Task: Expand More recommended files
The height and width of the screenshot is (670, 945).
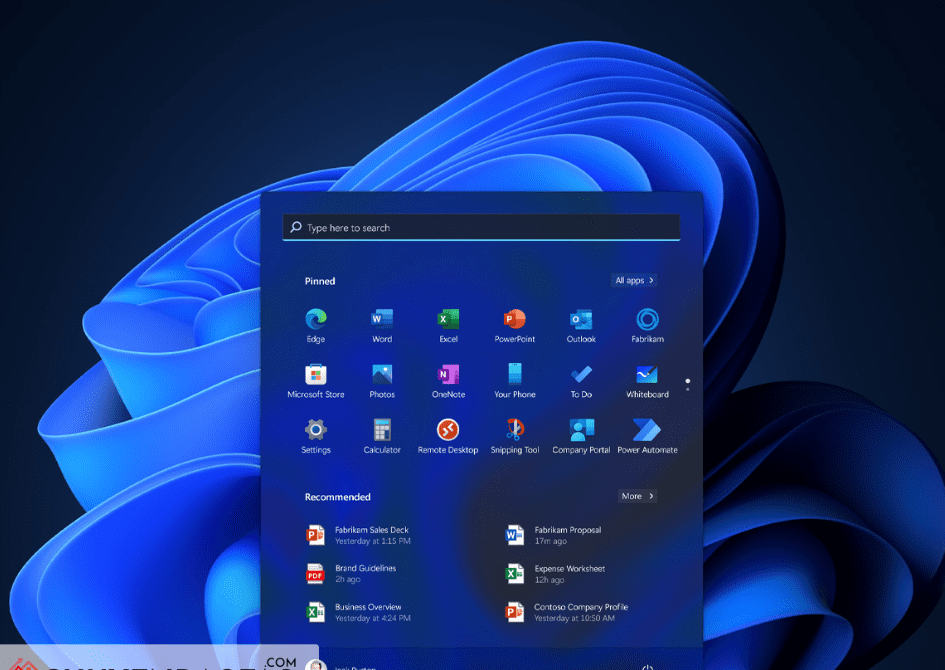Action: pos(637,496)
